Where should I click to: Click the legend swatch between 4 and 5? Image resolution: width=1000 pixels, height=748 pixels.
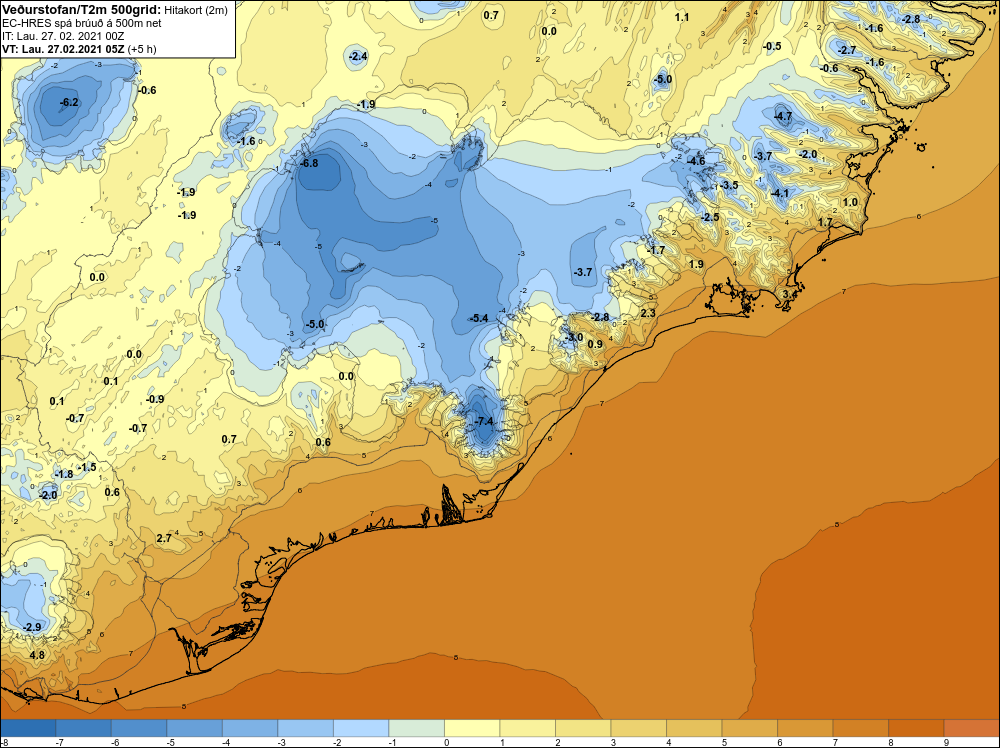pyautogui.click(x=694, y=728)
